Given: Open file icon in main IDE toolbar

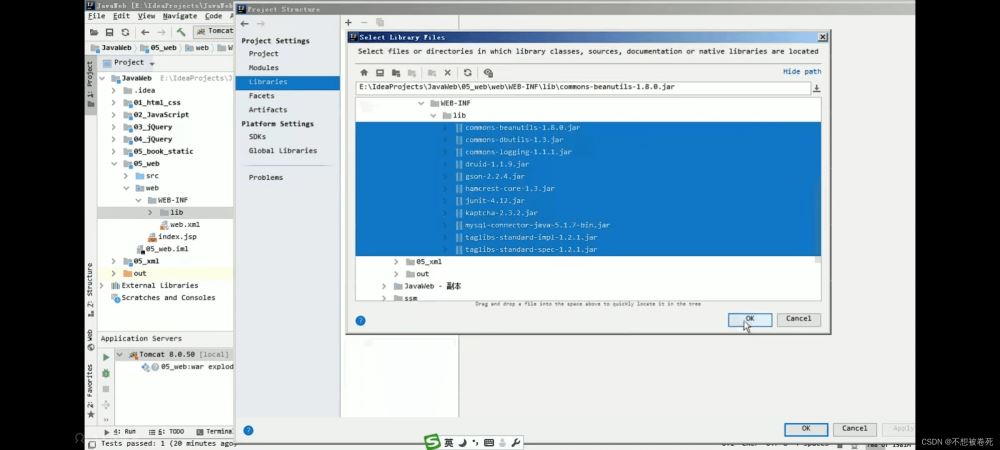Looking at the screenshot, I should click(x=94, y=32).
